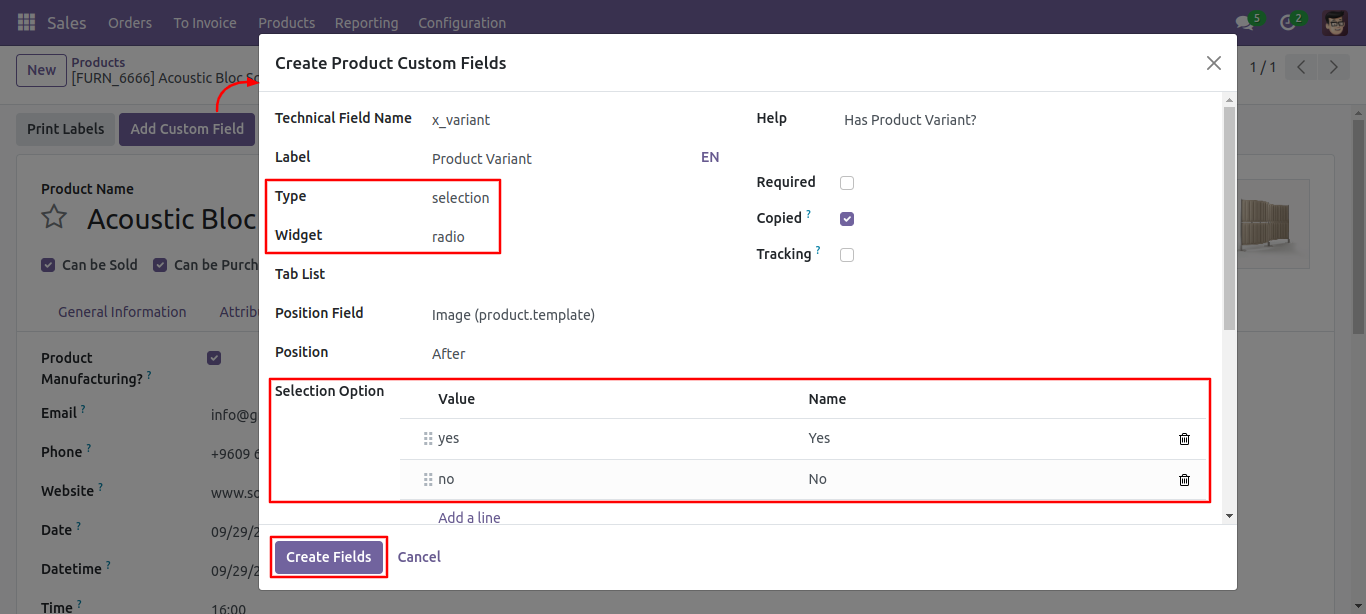
Task: Enable the Tracking checkbox
Action: tap(847, 255)
